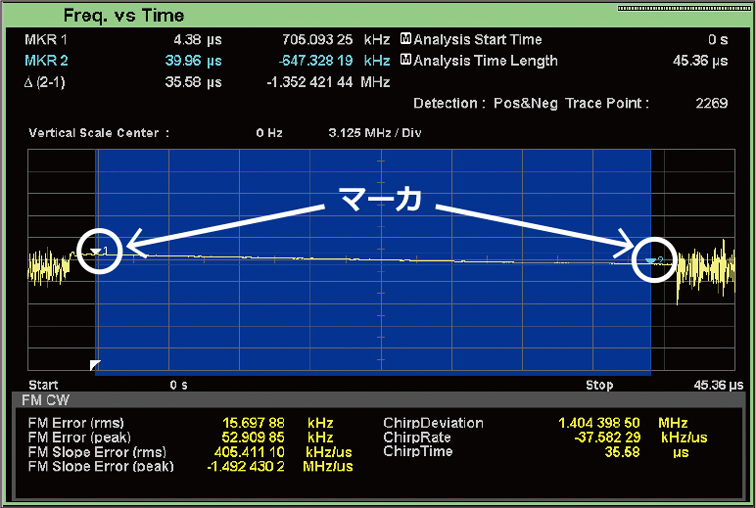Click the Freq. vs Time title bar

[378, 15]
